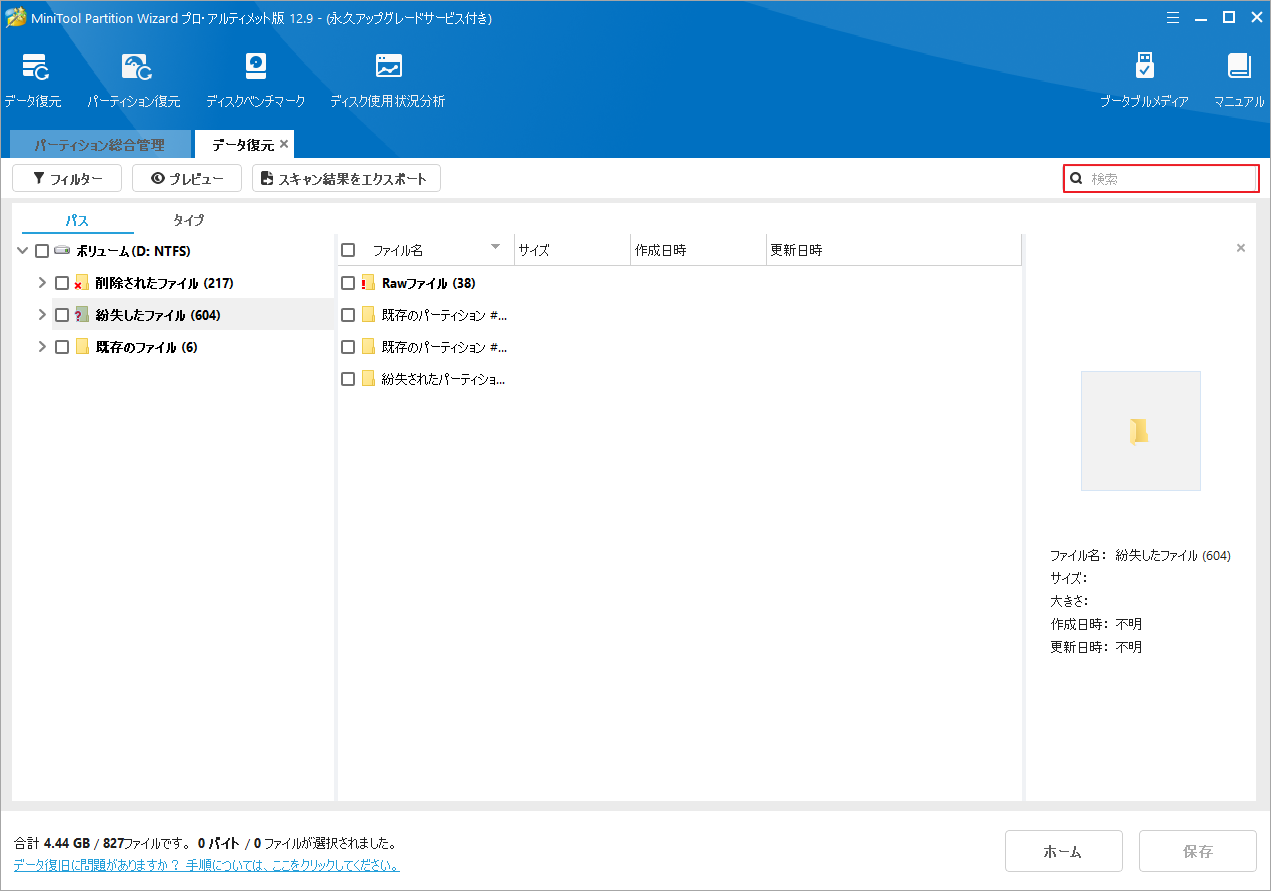Check the 削除されたファイル (217) checkbox
Screen dimensions: 1271x891
(x=62, y=283)
